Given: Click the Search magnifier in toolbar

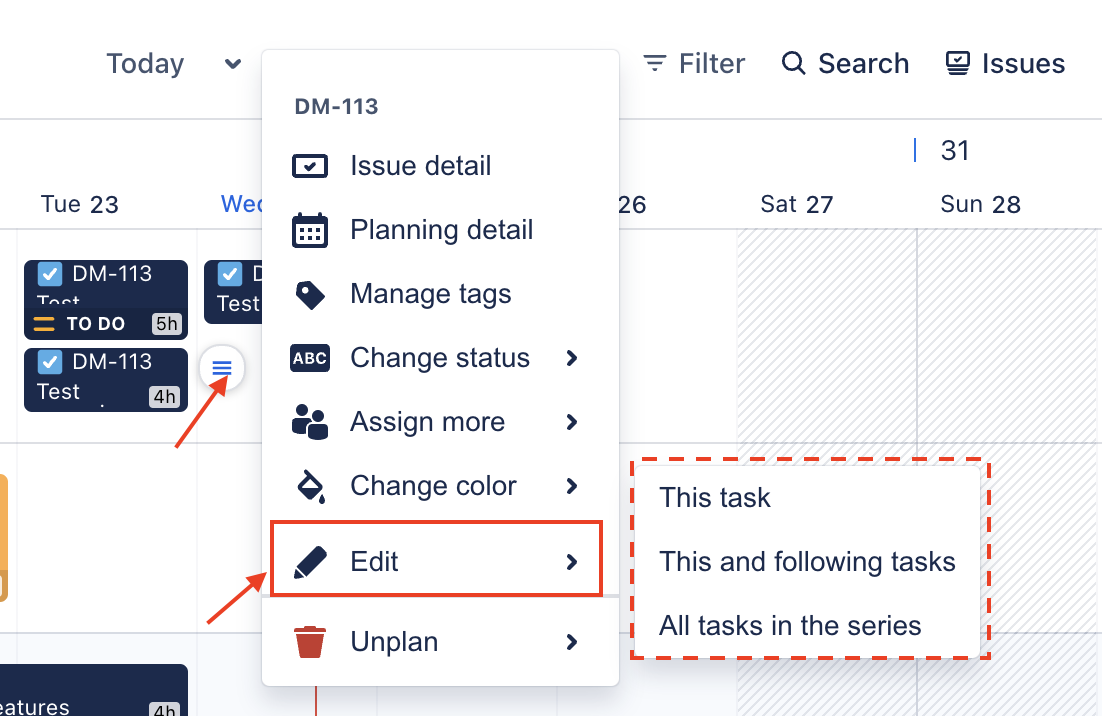Looking at the screenshot, I should pos(793,63).
